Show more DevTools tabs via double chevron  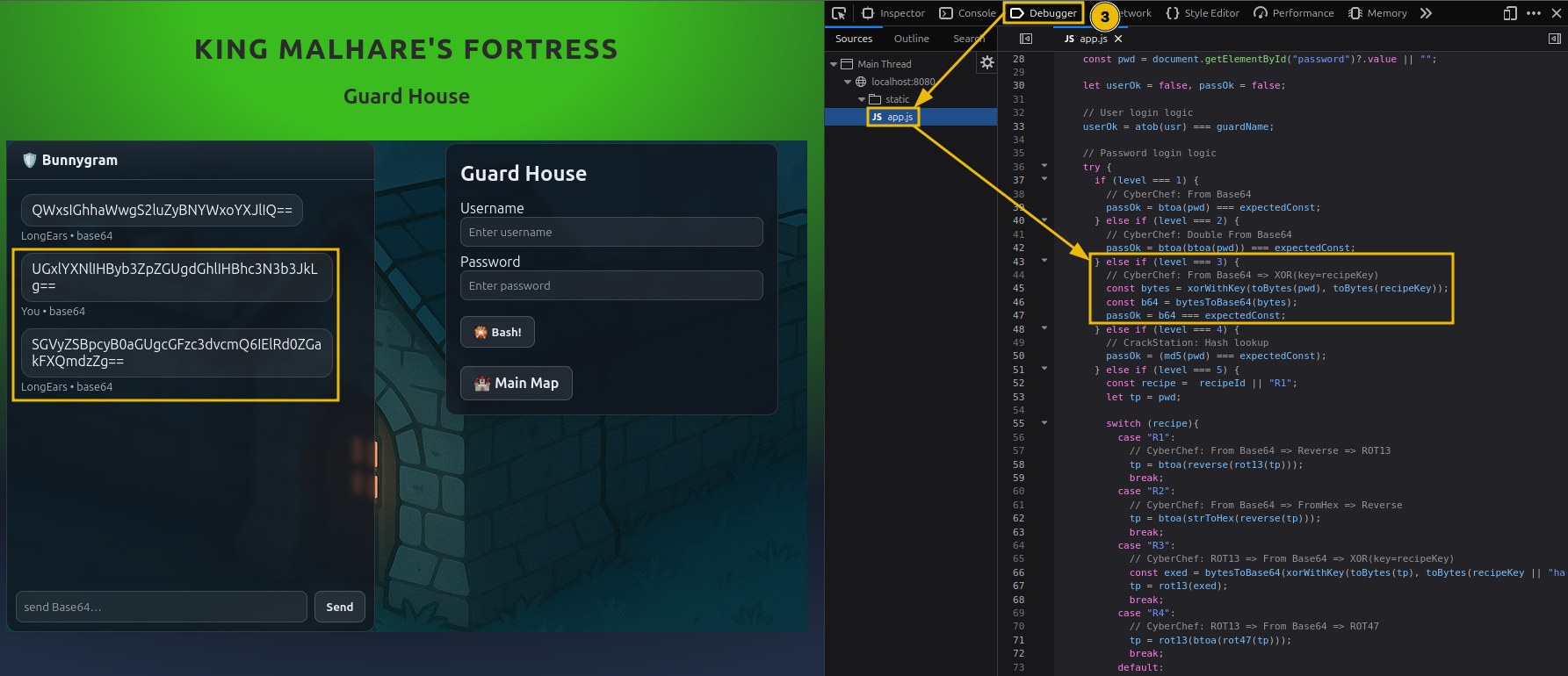pyautogui.click(x=1426, y=13)
